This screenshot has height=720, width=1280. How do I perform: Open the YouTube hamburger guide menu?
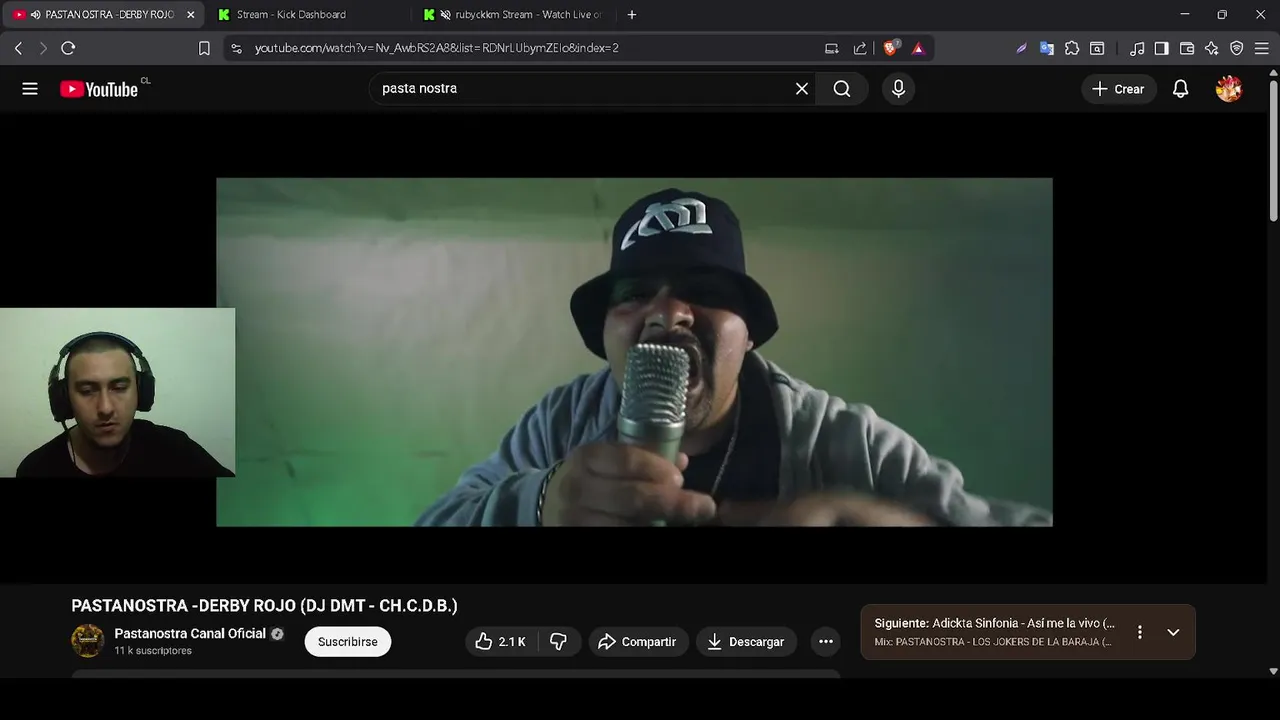tap(30, 89)
